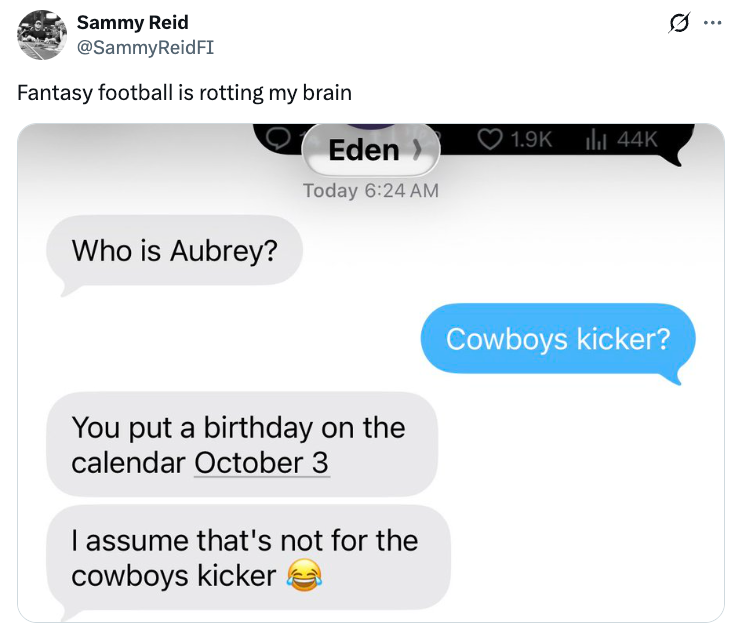Select the blue 'Cowboys kicker?' bubble
This screenshot has height=639, width=742.
[x=558, y=339]
